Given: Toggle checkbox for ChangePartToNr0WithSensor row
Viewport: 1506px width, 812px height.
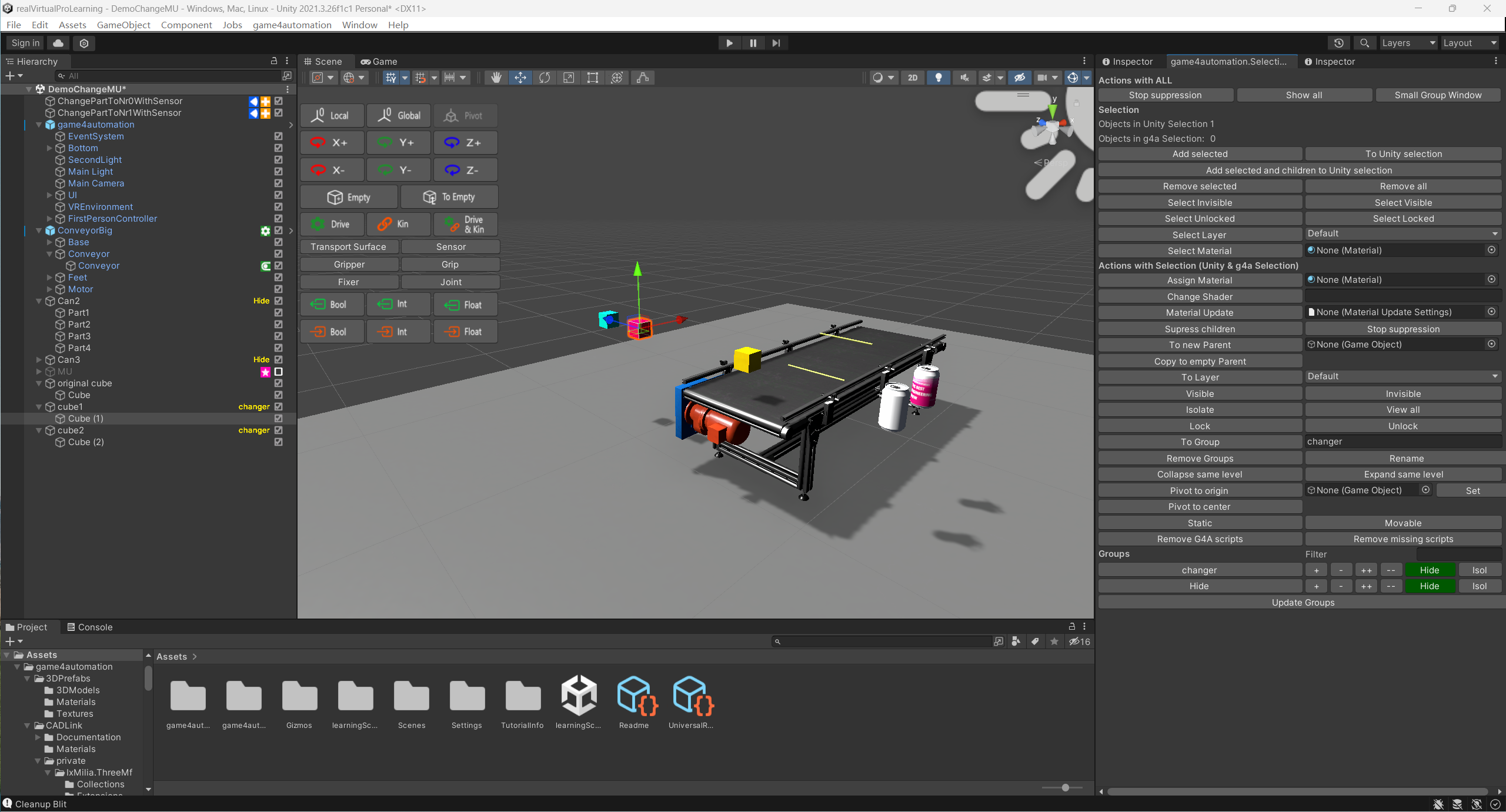Looking at the screenshot, I should point(279,101).
